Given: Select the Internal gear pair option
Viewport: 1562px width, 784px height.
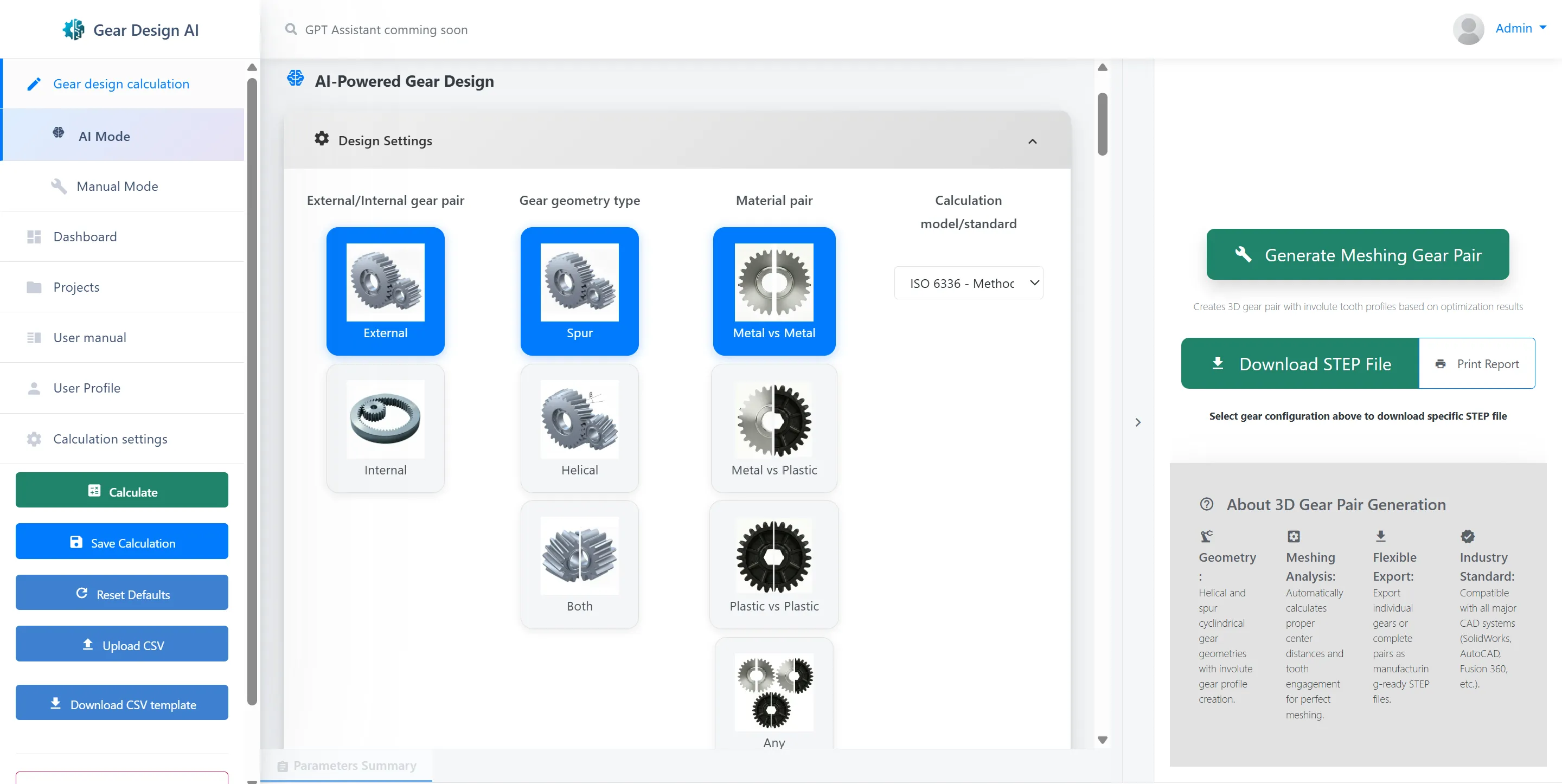Looking at the screenshot, I should pos(385,427).
